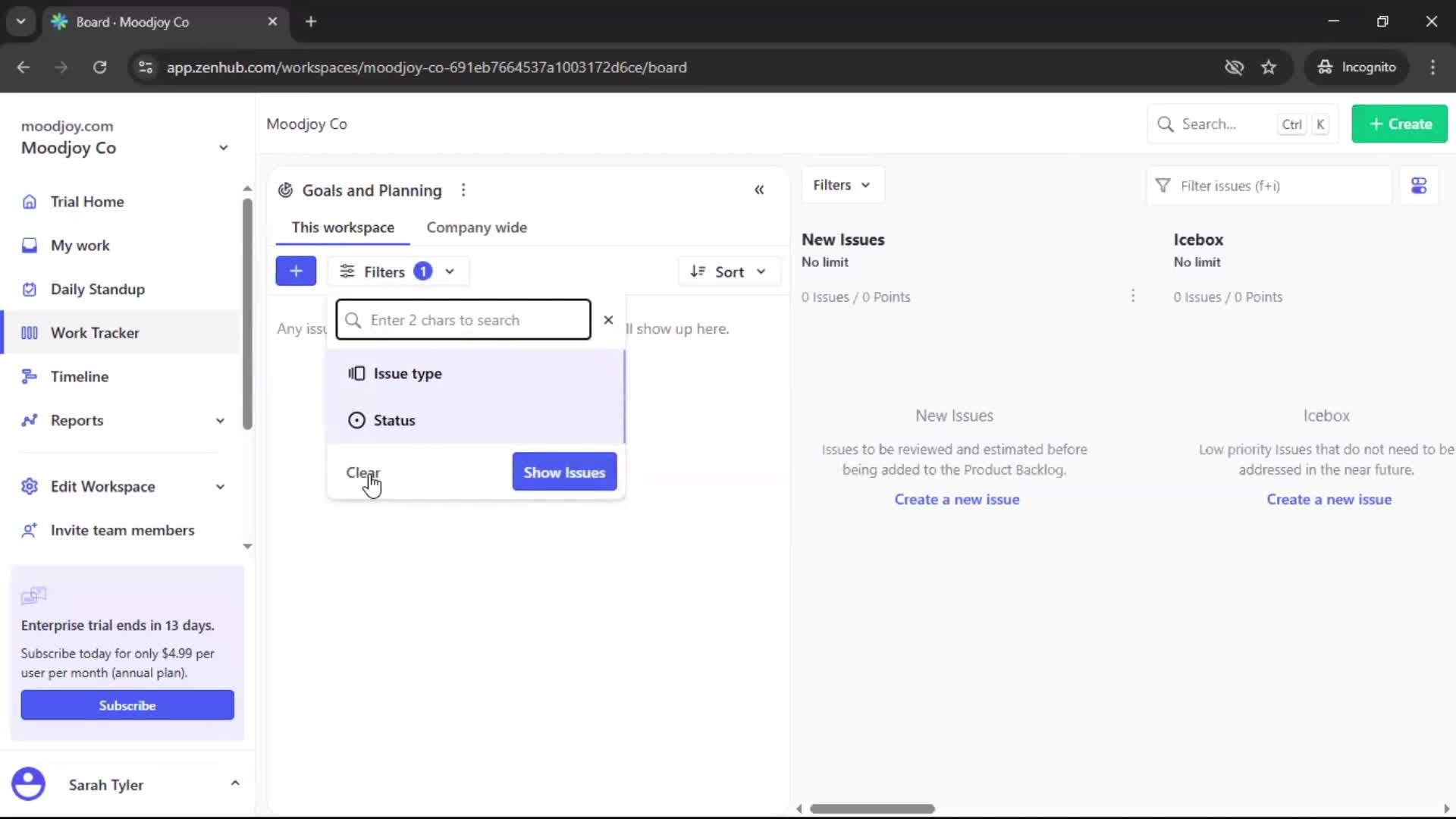
Task: Open Reports from the sidebar
Action: tap(77, 420)
